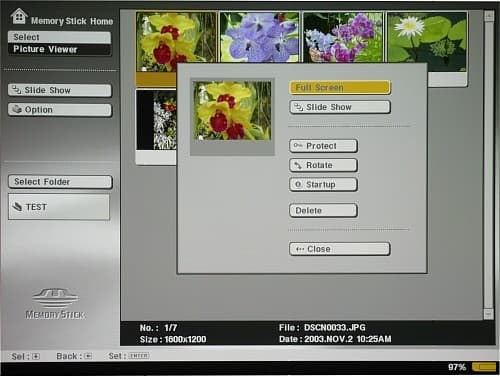Choose the TEST folder entry
The height and width of the screenshot is (377, 500).
[59, 207]
